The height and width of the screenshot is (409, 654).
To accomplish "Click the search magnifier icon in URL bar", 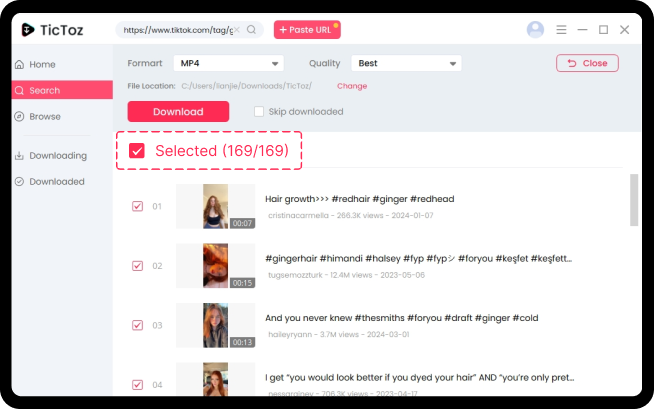I will pyautogui.click(x=253, y=30).
